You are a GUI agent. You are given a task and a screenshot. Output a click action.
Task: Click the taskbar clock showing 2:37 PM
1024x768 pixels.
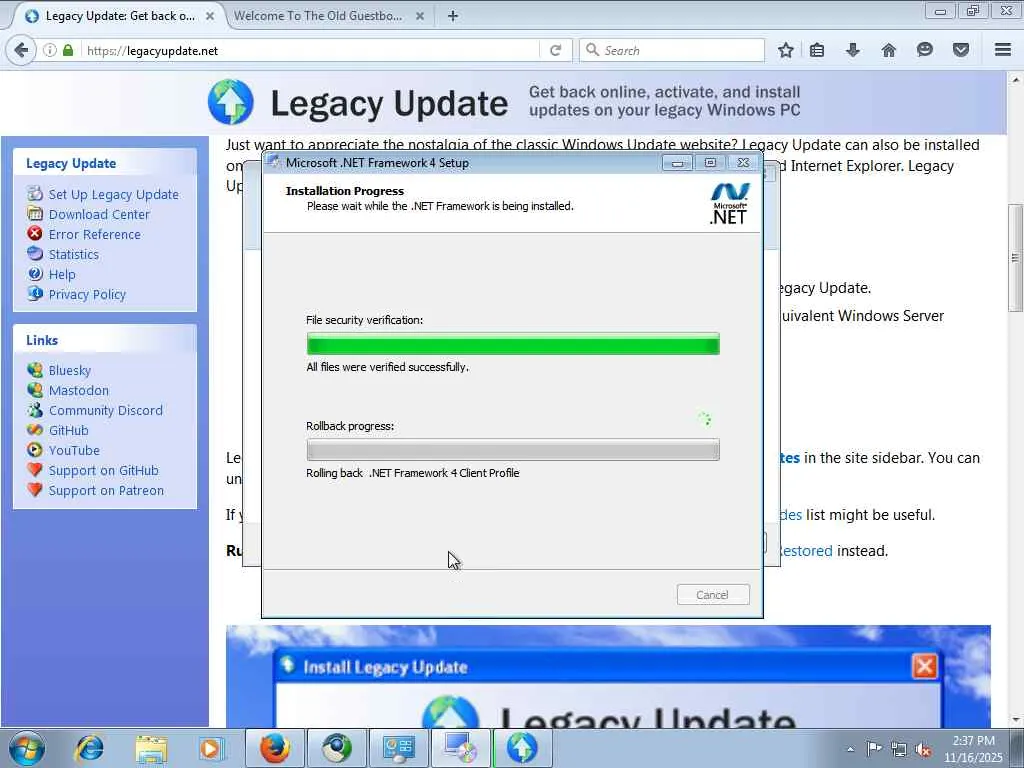pyautogui.click(x=973, y=749)
